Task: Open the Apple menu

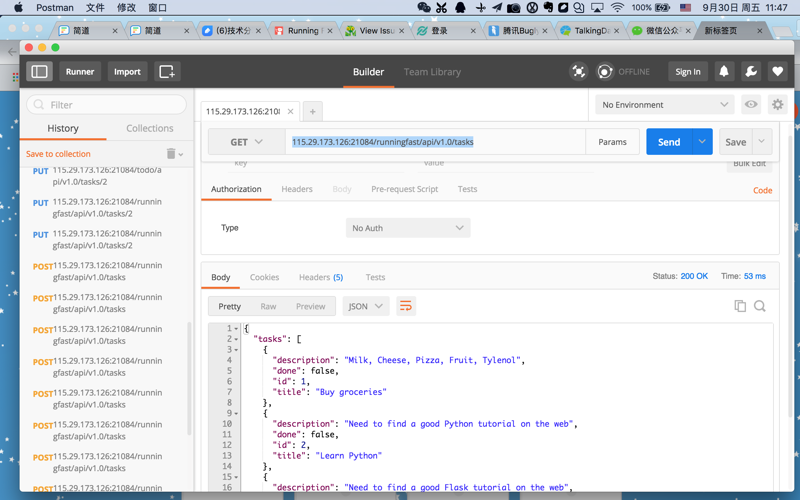Action: coord(18,7)
